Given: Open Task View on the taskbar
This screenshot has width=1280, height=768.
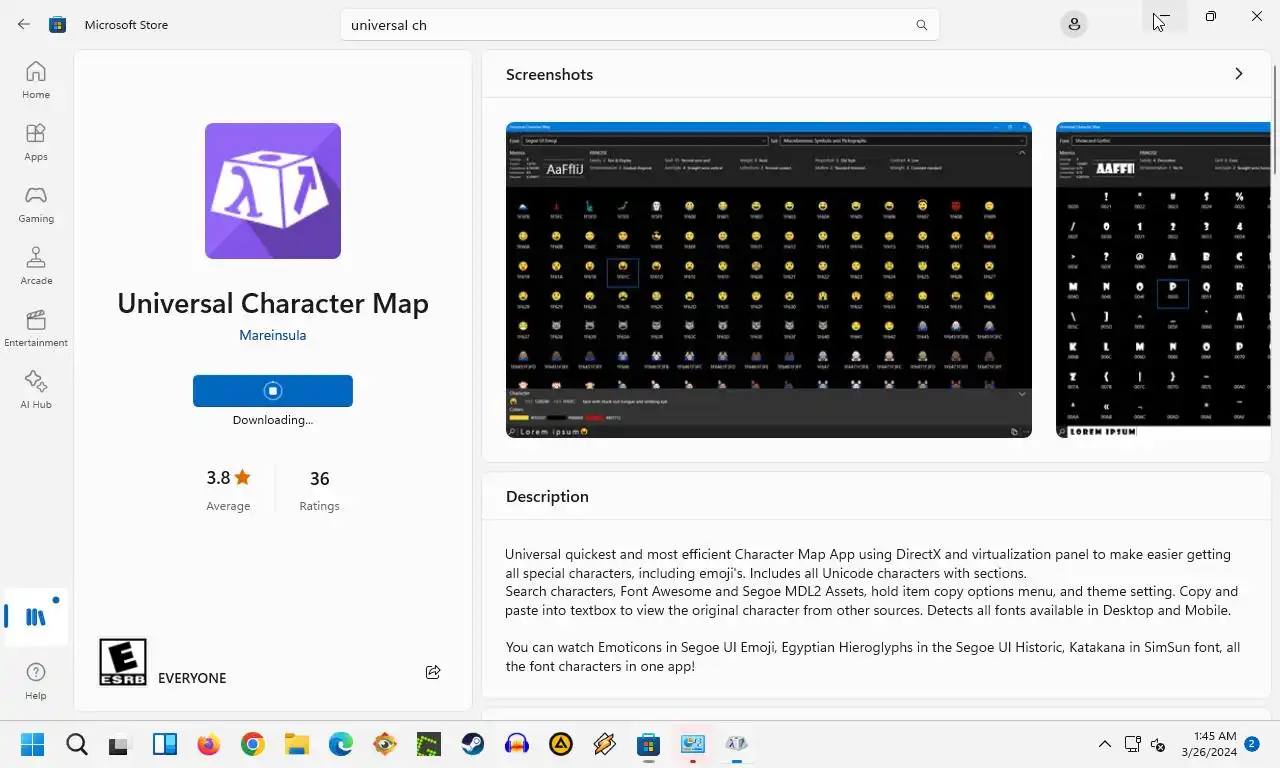Looking at the screenshot, I should [121, 744].
